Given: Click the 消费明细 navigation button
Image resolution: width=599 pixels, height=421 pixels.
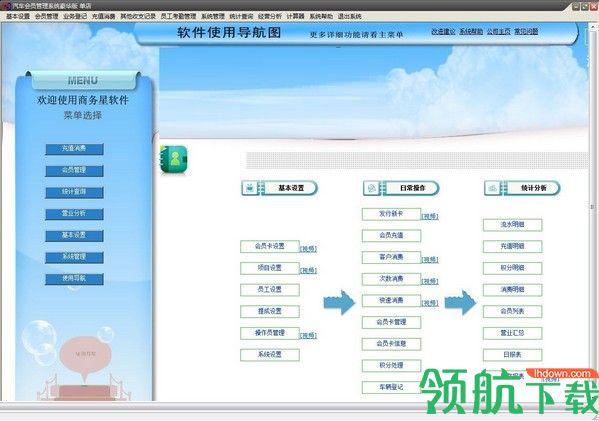Looking at the screenshot, I should click(x=512, y=290).
